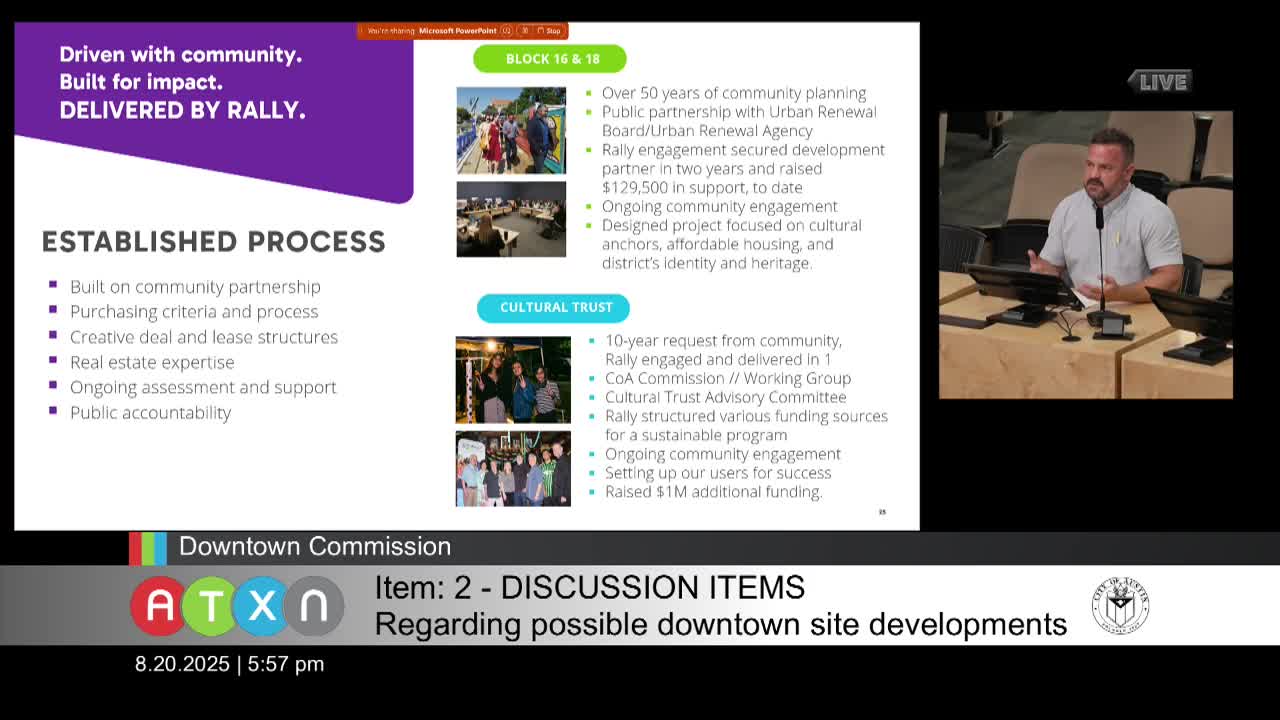Click 'Built on community partnership' bullet
The image size is (1280, 720).
click(x=195, y=287)
